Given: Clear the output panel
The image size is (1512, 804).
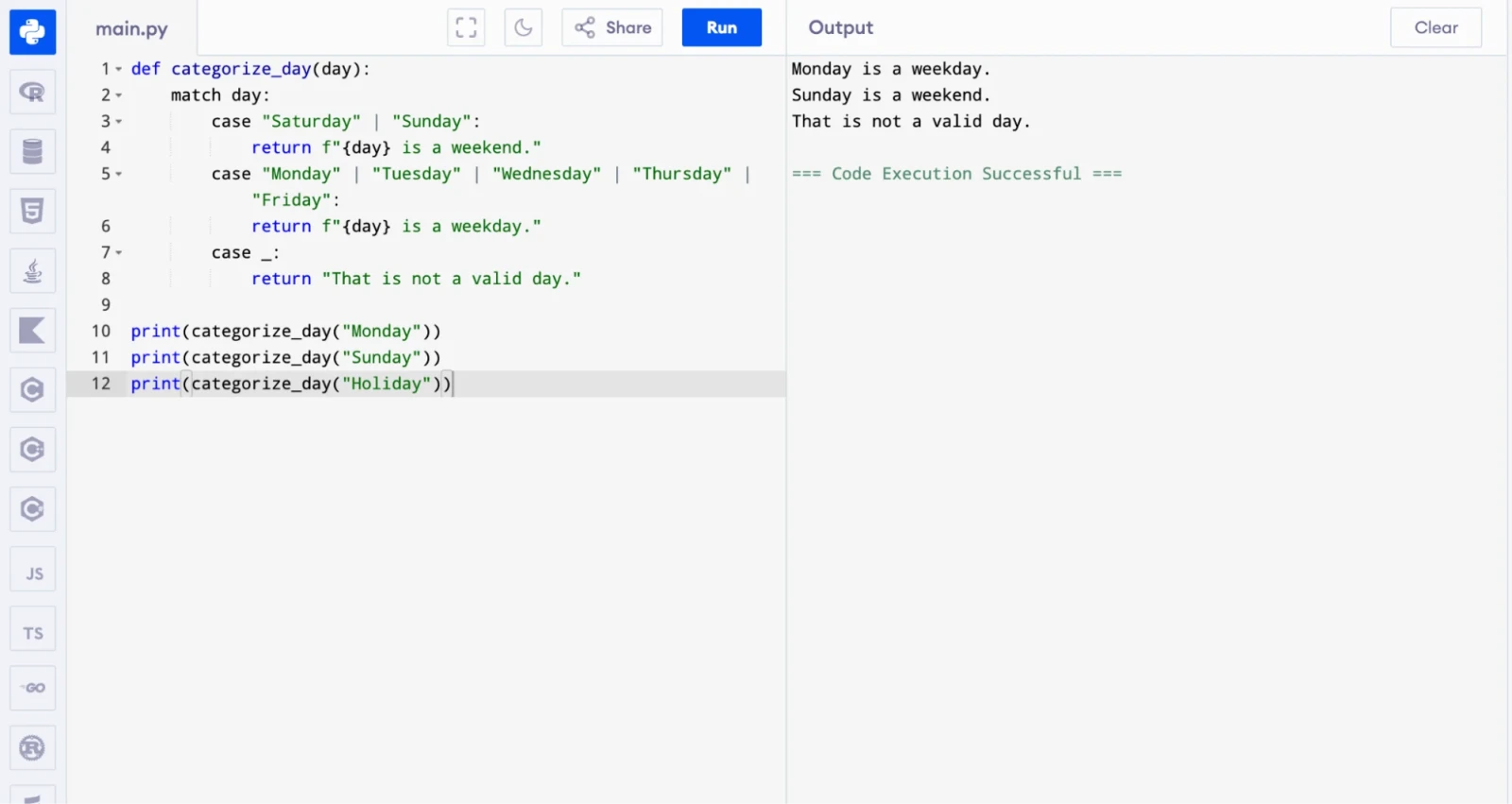Looking at the screenshot, I should [1435, 27].
